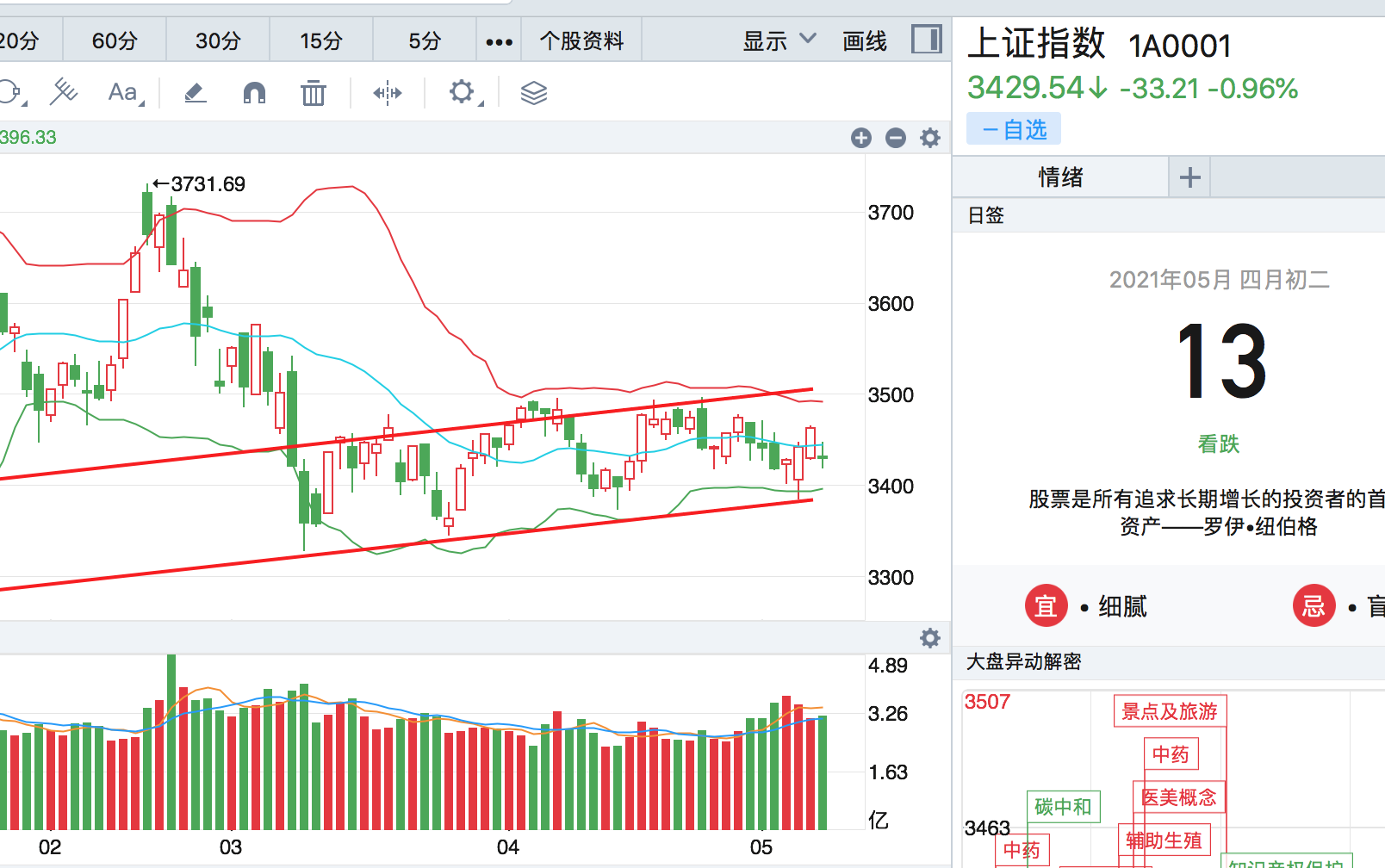Image resolution: width=1385 pixels, height=868 pixels.
Task: Click the large date number 13
Action: (x=1221, y=362)
